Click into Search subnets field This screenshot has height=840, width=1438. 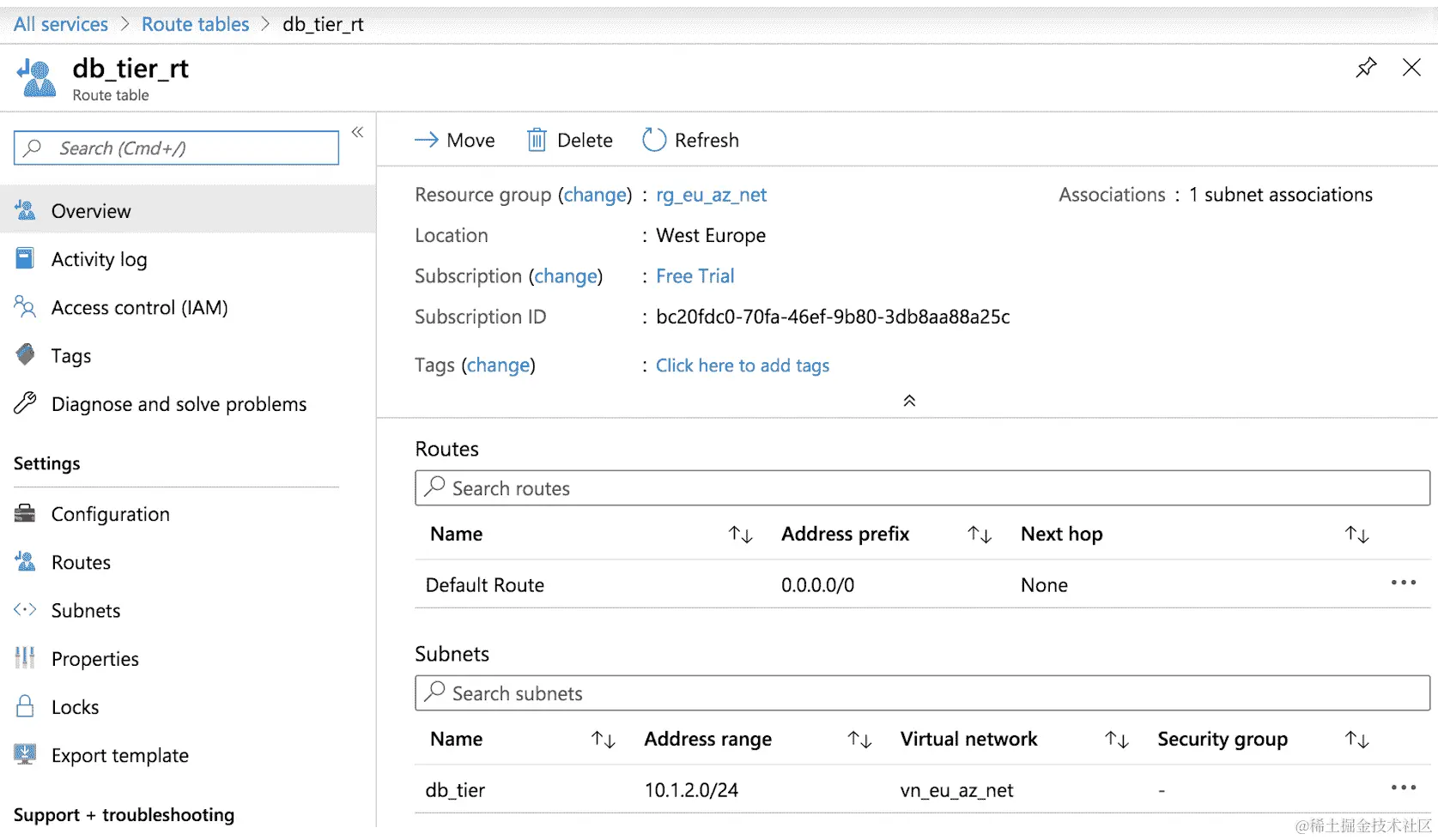[922, 693]
